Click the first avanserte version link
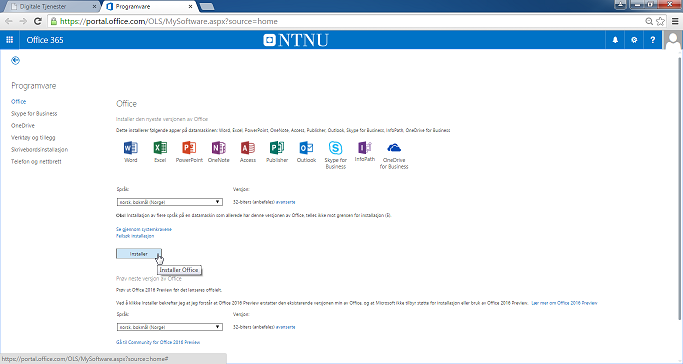 point(286,202)
